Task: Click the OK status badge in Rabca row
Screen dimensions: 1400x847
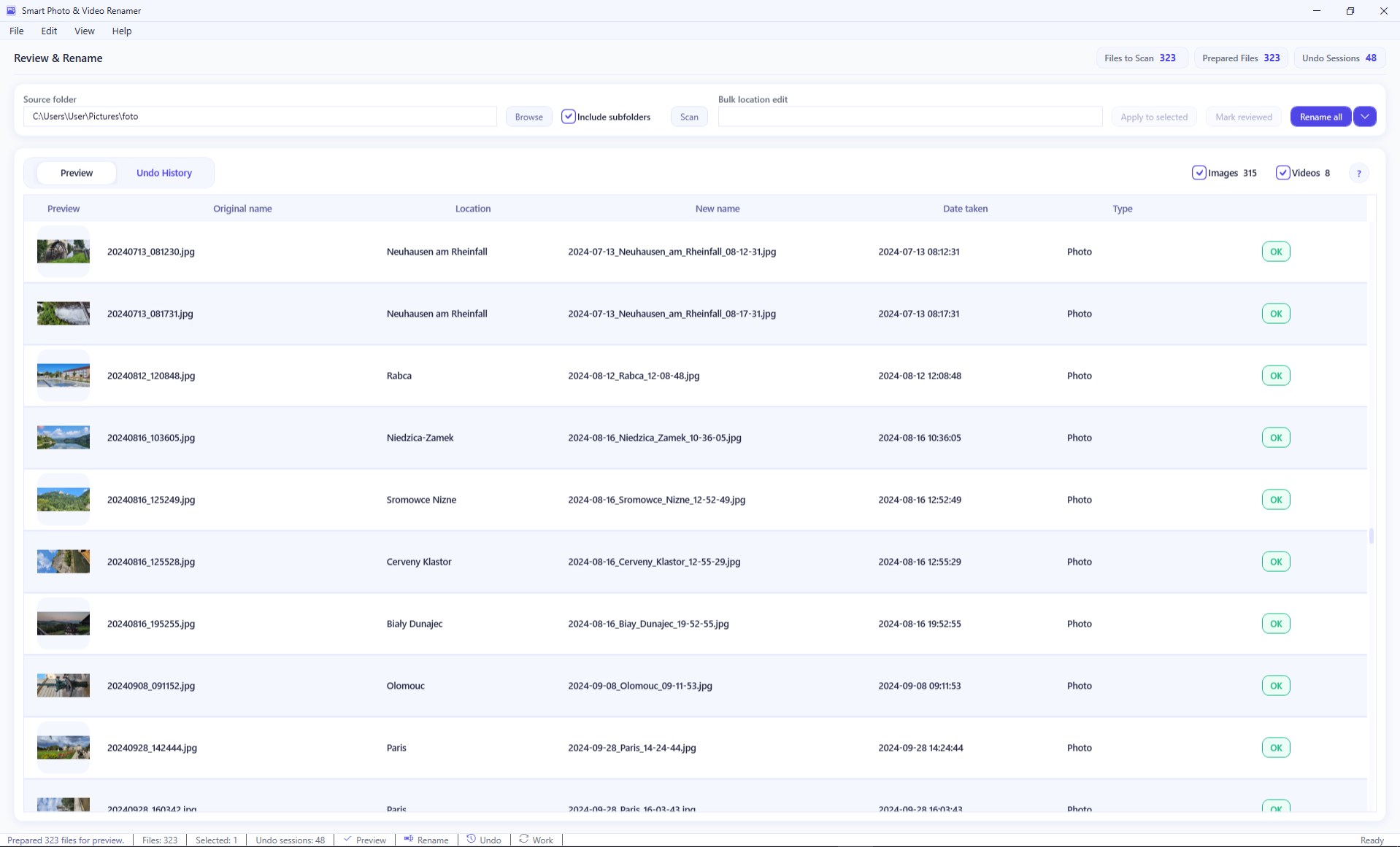Action: point(1276,376)
